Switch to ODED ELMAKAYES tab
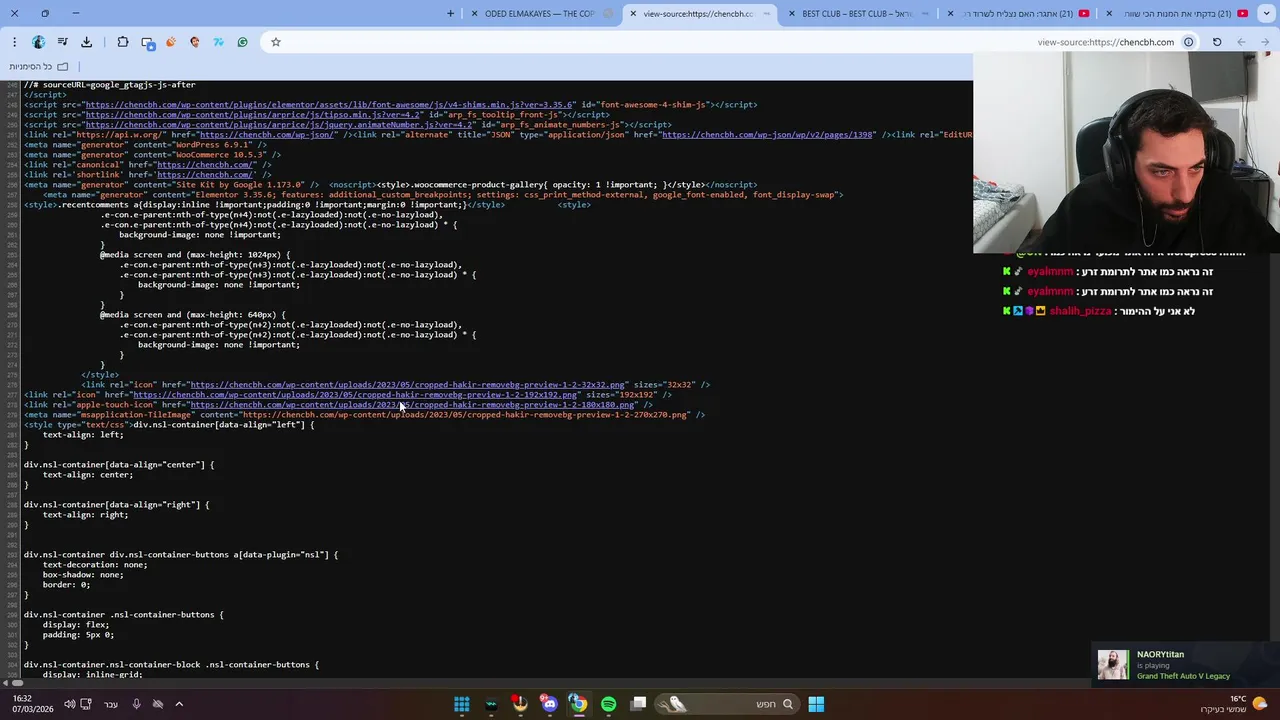Screen dimensions: 1280x720 pyautogui.click(x=540, y=13)
